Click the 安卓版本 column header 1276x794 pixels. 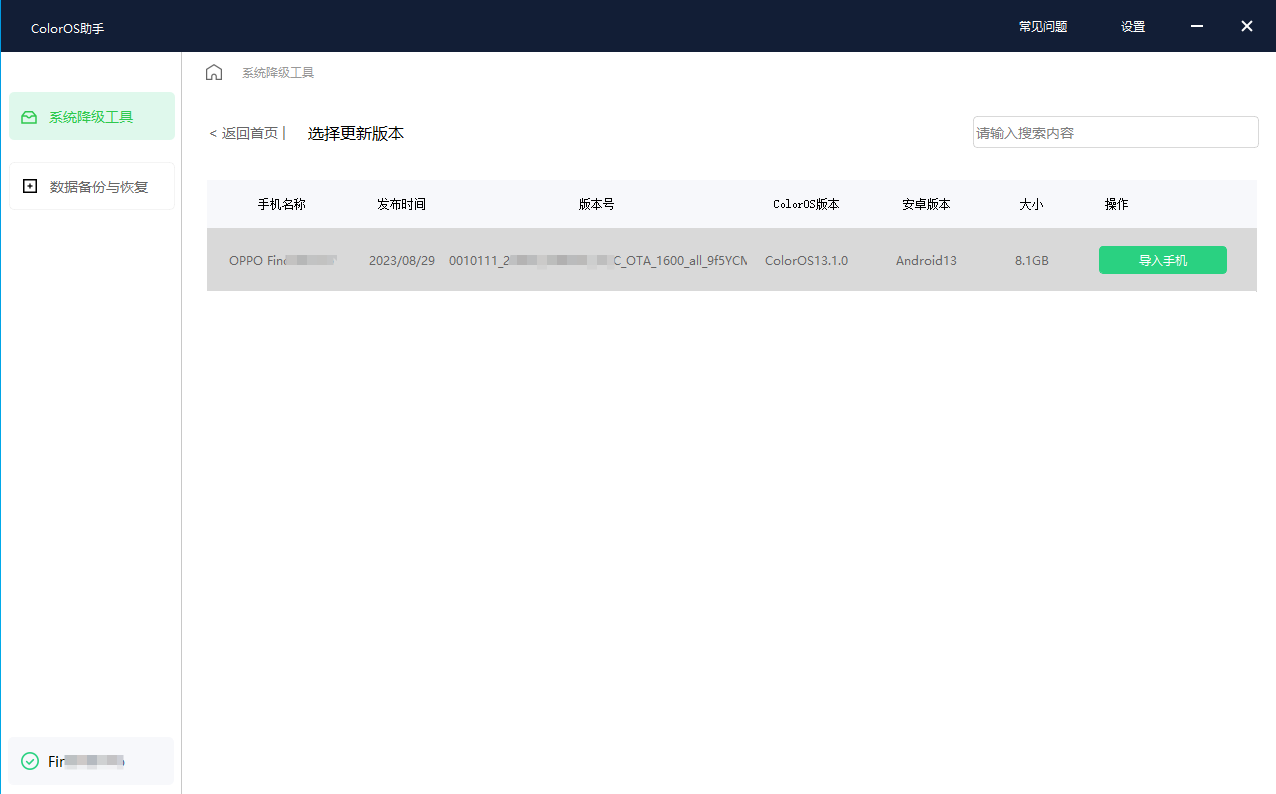pos(925,203)
